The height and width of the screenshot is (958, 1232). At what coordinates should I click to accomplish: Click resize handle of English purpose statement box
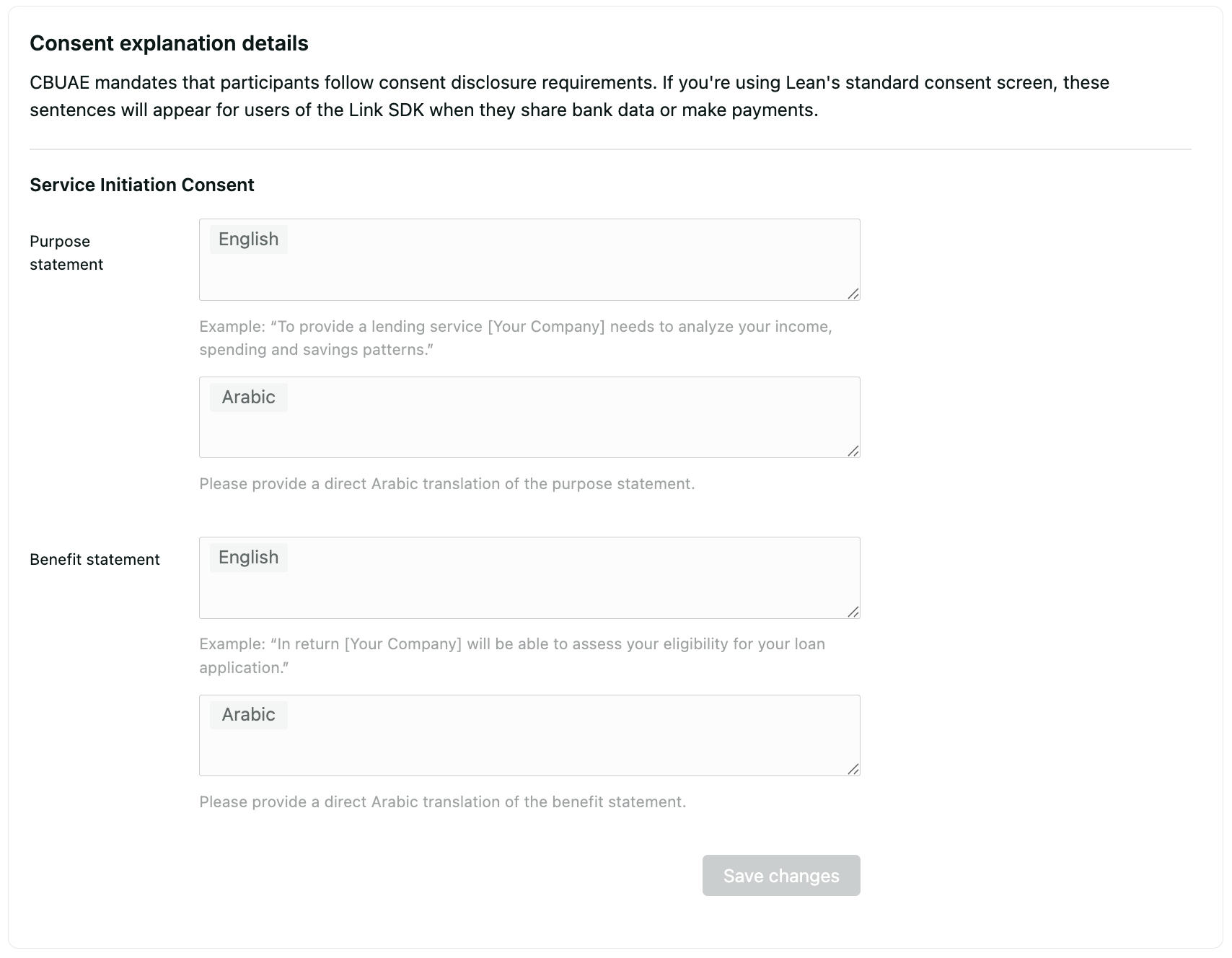tap(853, 294)
